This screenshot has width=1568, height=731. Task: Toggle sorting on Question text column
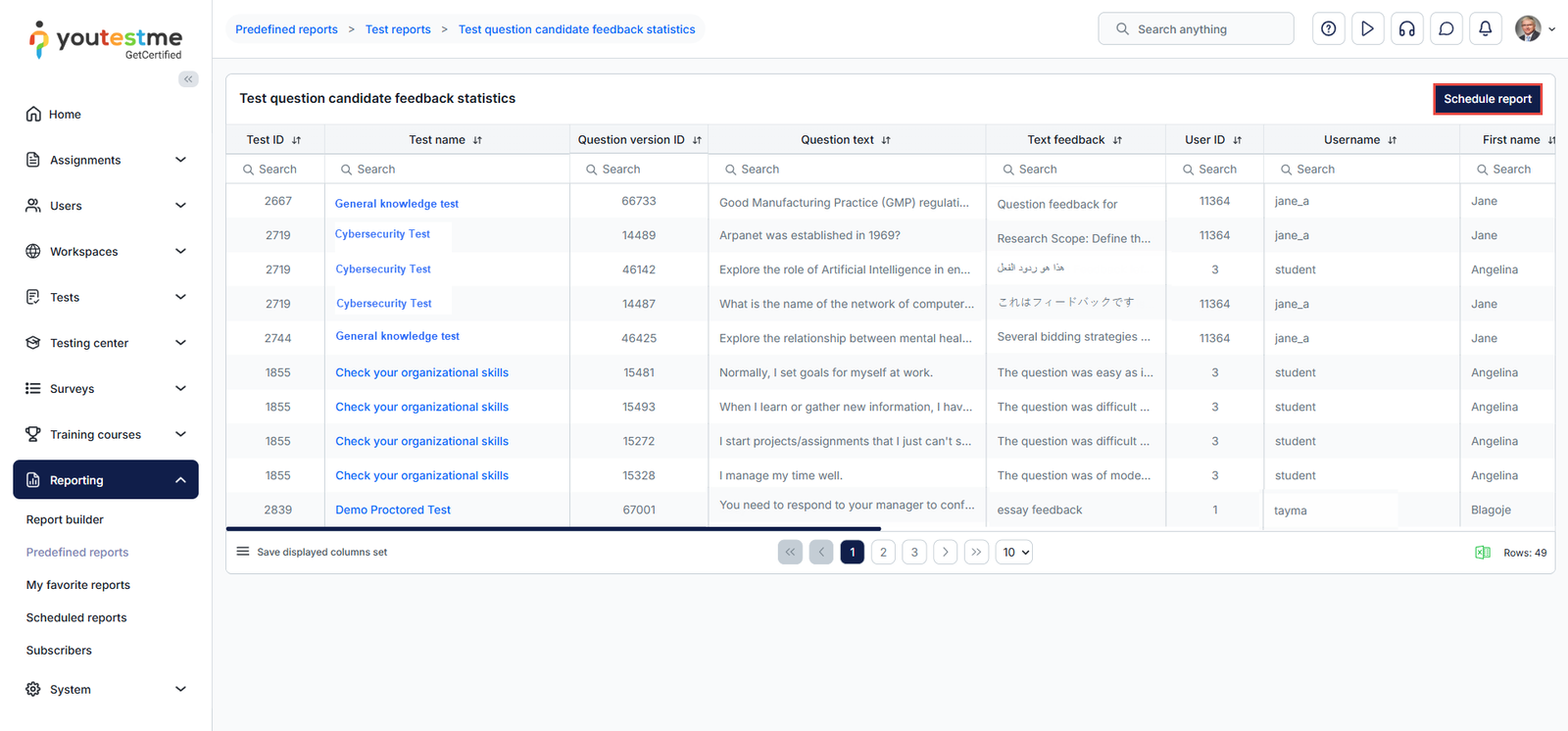[886, 140]
